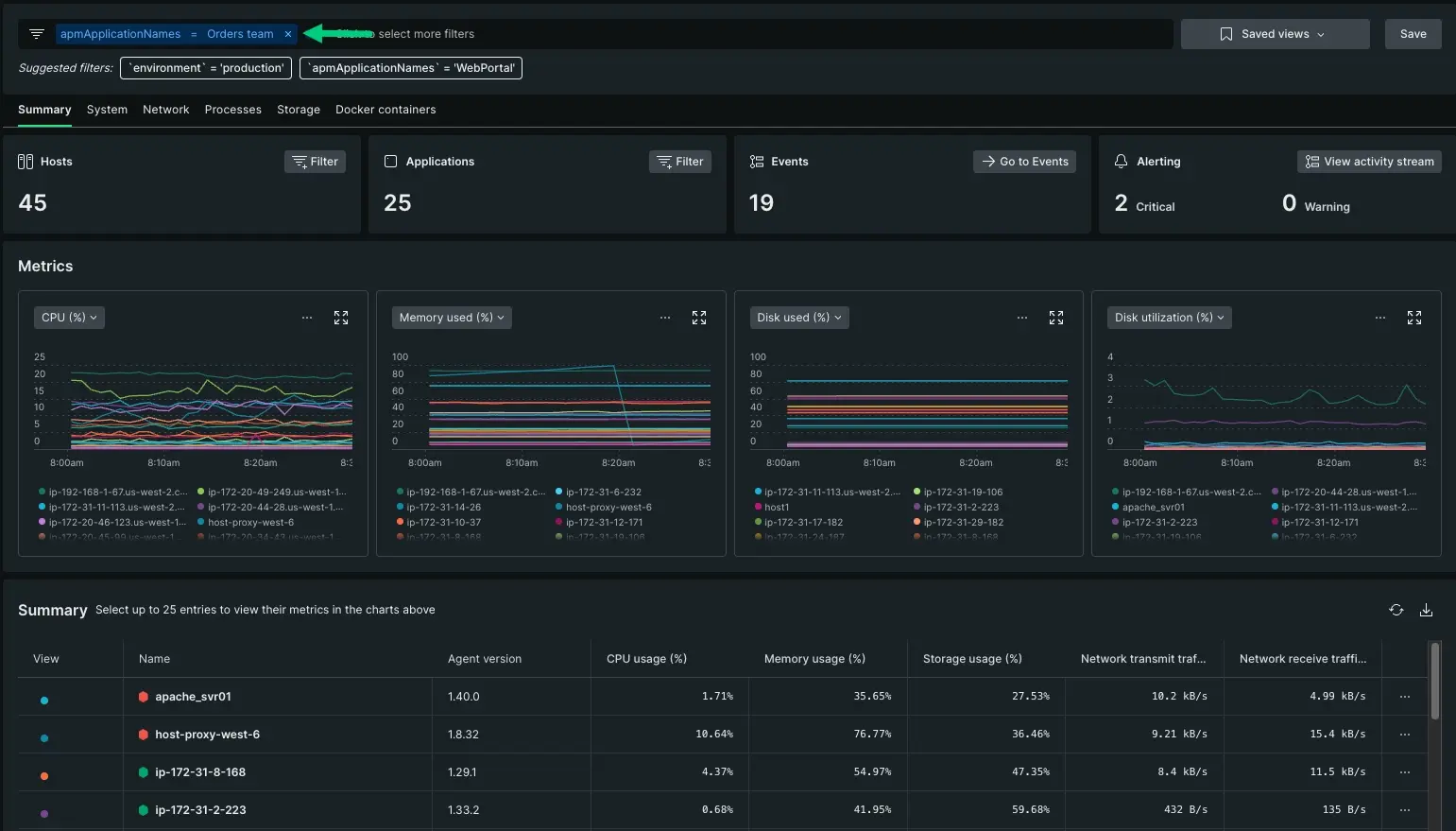Open the Memory used chart options menu
1456x831 pixels.
tap(665, 318)
